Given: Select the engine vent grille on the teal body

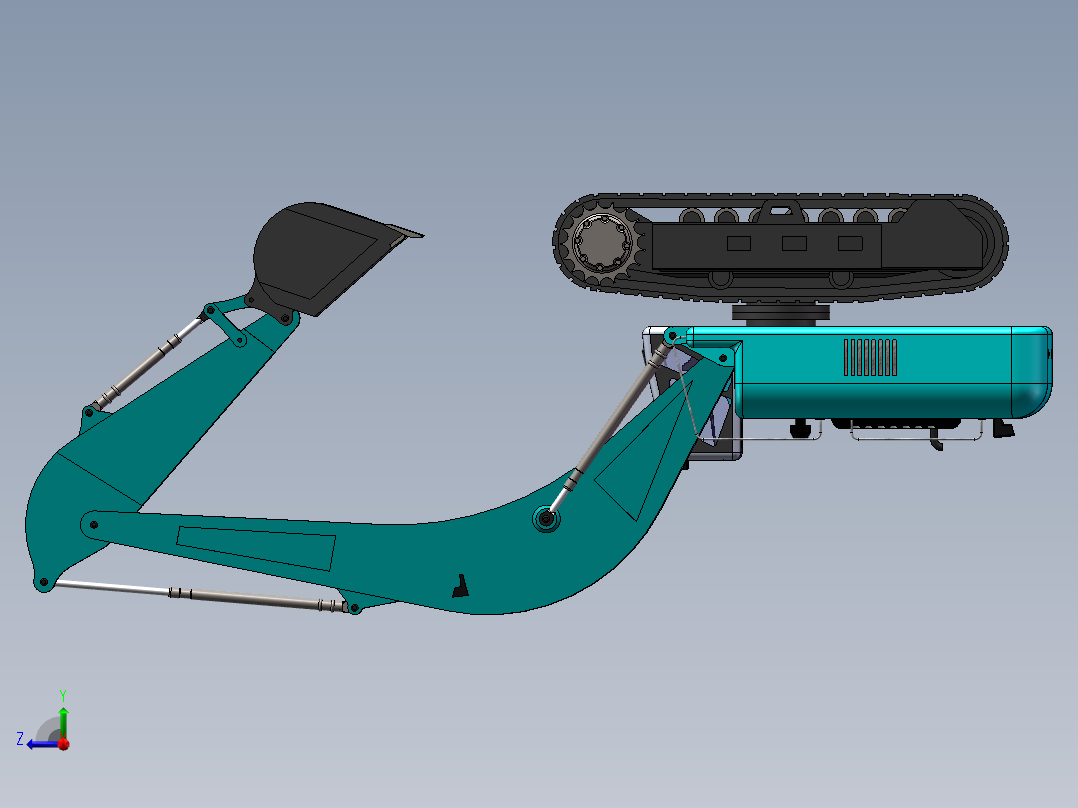Looking at the screenshot, I should 868,355.
